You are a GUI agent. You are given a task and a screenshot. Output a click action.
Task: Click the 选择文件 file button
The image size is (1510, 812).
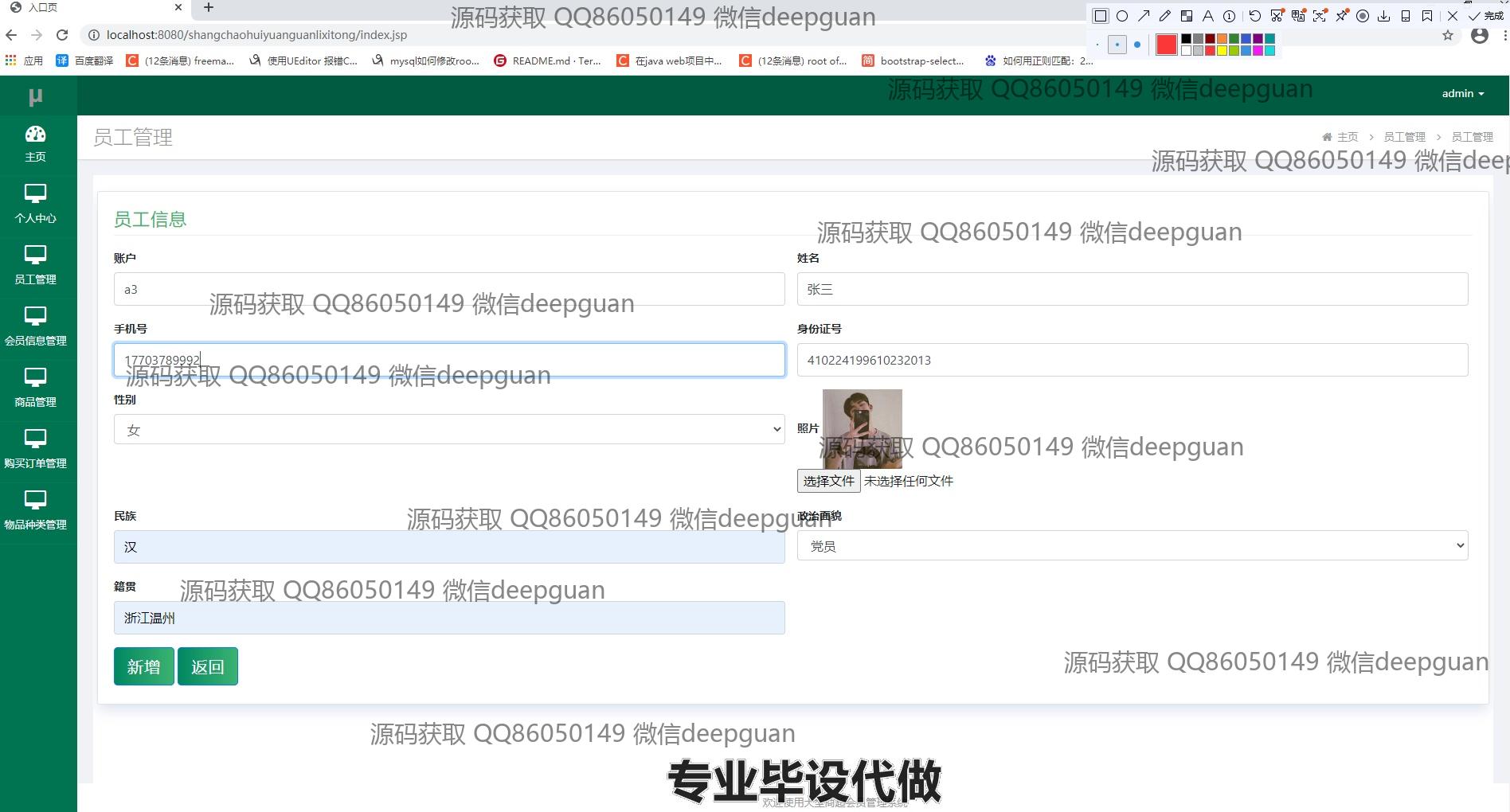click(828, 481)
